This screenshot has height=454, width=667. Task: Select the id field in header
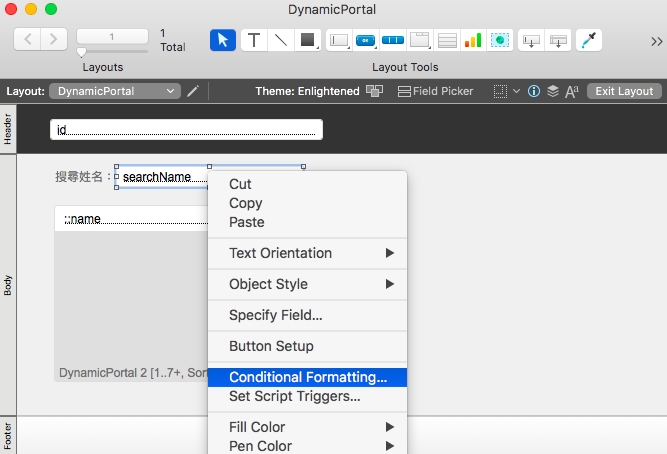point(186,129)
